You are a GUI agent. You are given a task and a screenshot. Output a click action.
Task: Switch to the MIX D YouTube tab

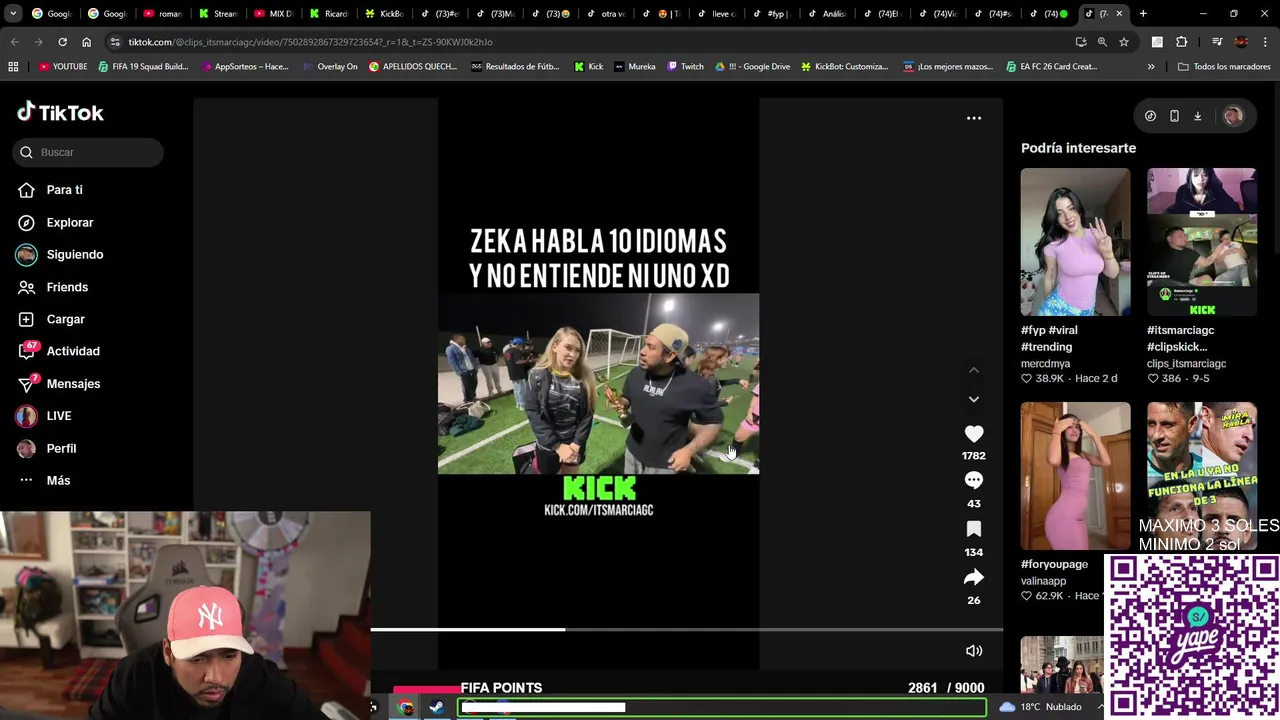coord(273,14)
